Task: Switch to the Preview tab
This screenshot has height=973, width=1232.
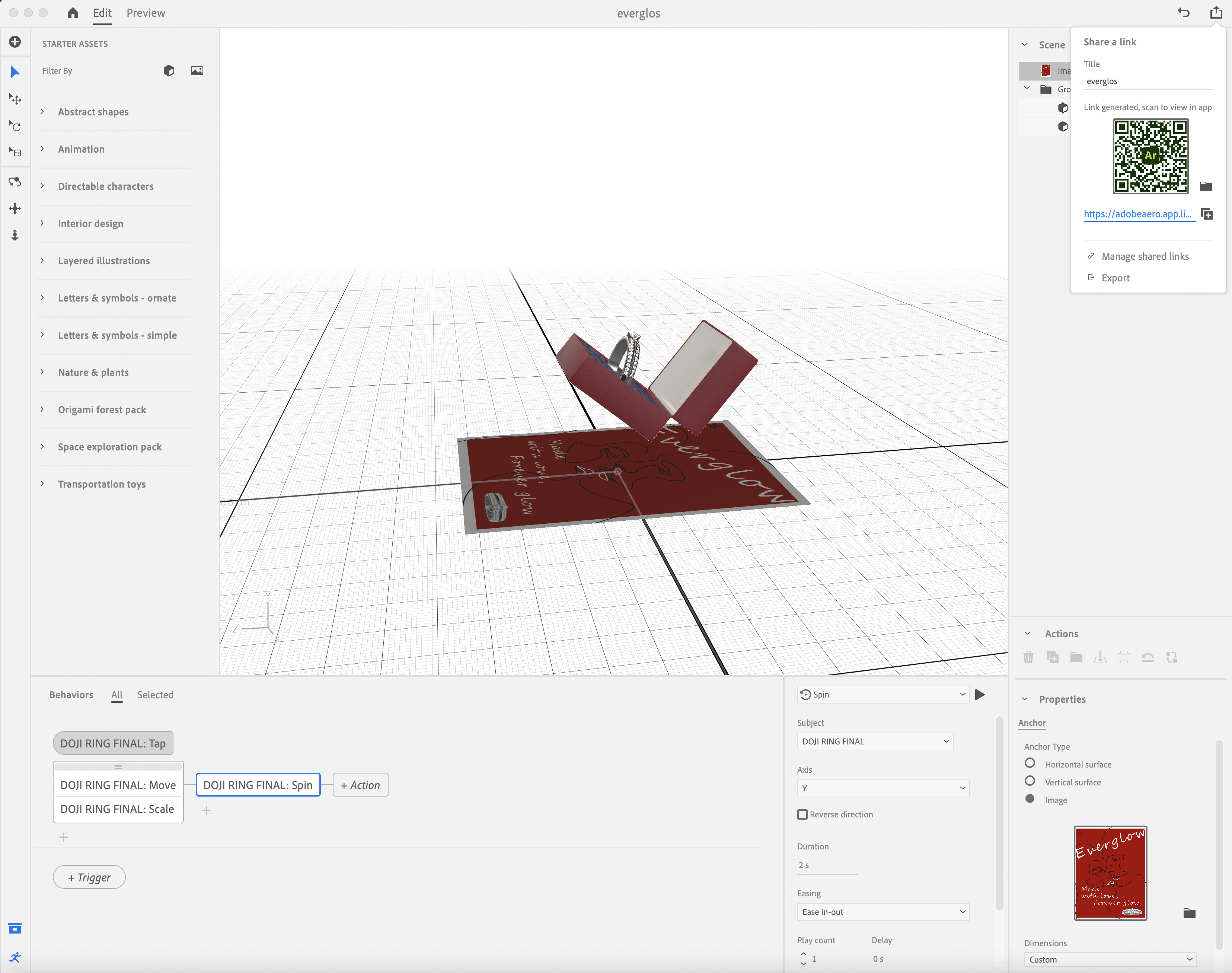Action: coord(146,13)
